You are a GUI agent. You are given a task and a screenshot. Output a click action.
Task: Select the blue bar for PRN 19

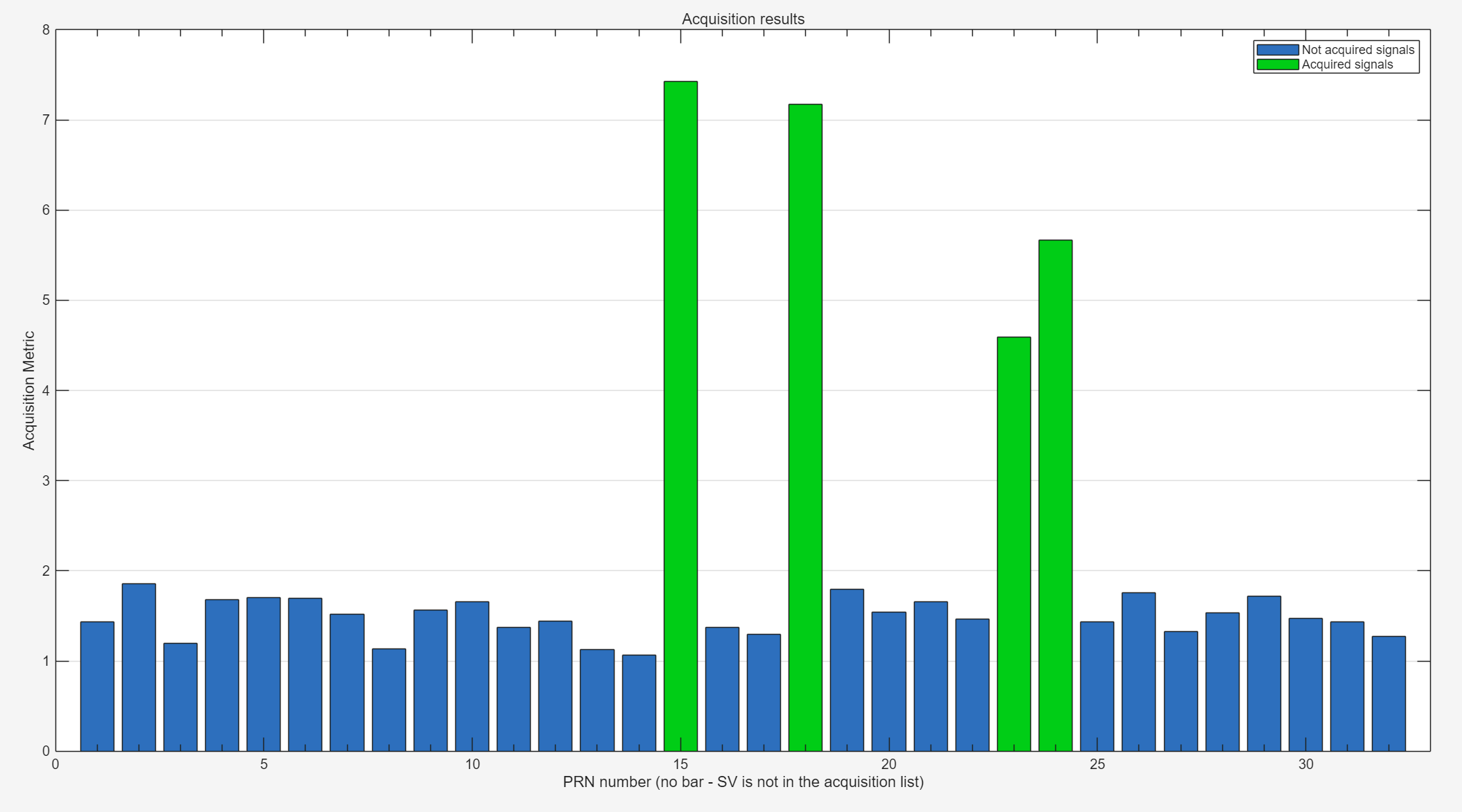point(847,670)
